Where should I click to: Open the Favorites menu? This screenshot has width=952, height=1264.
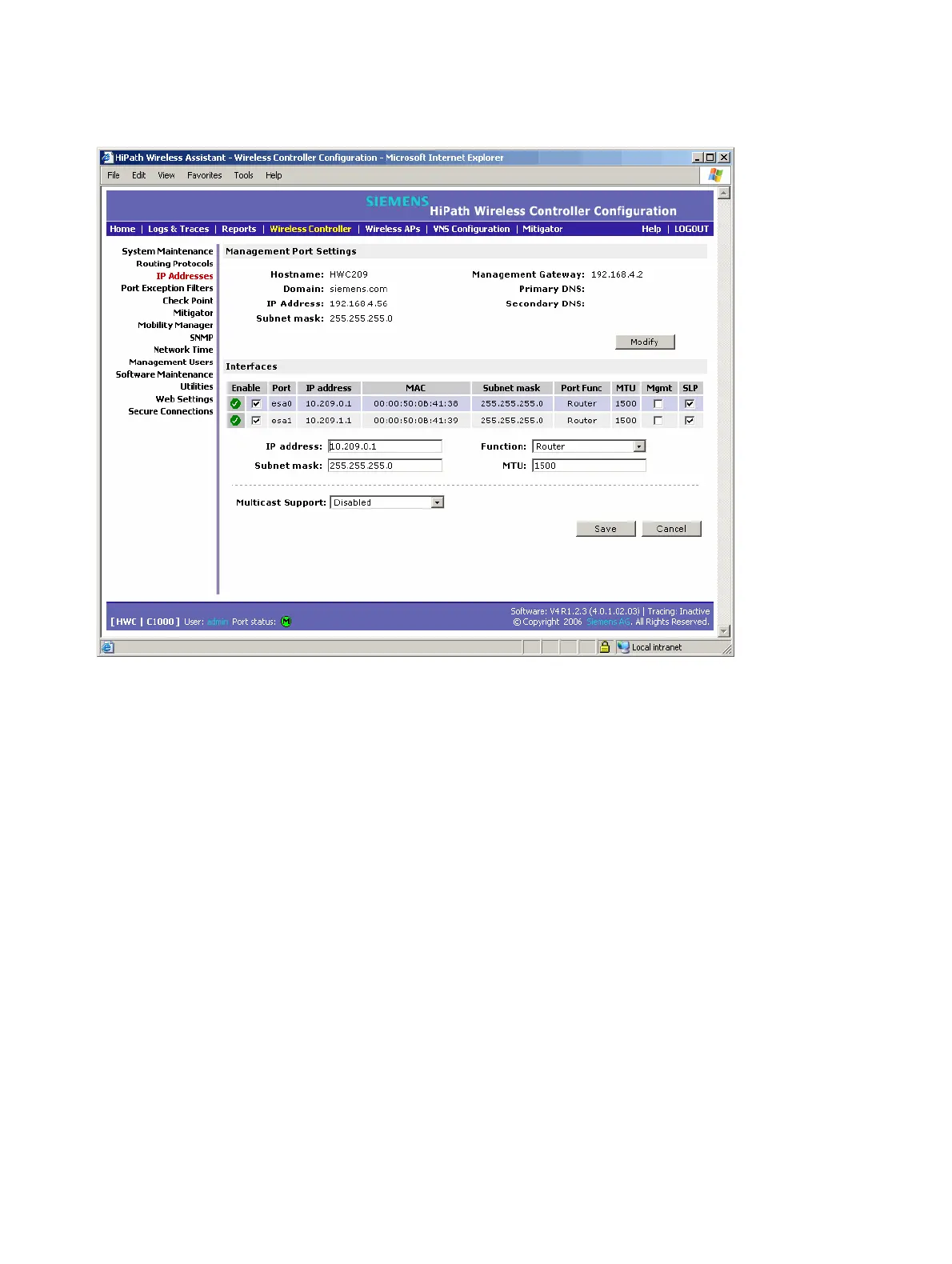(205, 175)
